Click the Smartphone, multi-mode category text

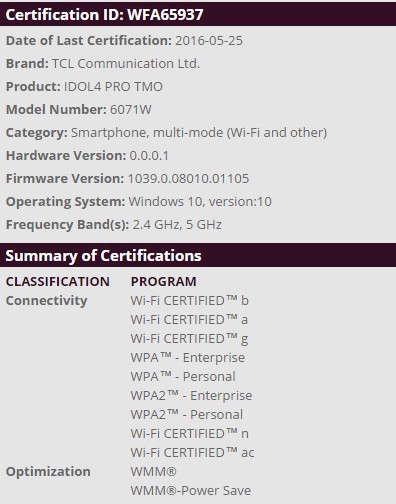click(x=199, y=133)
